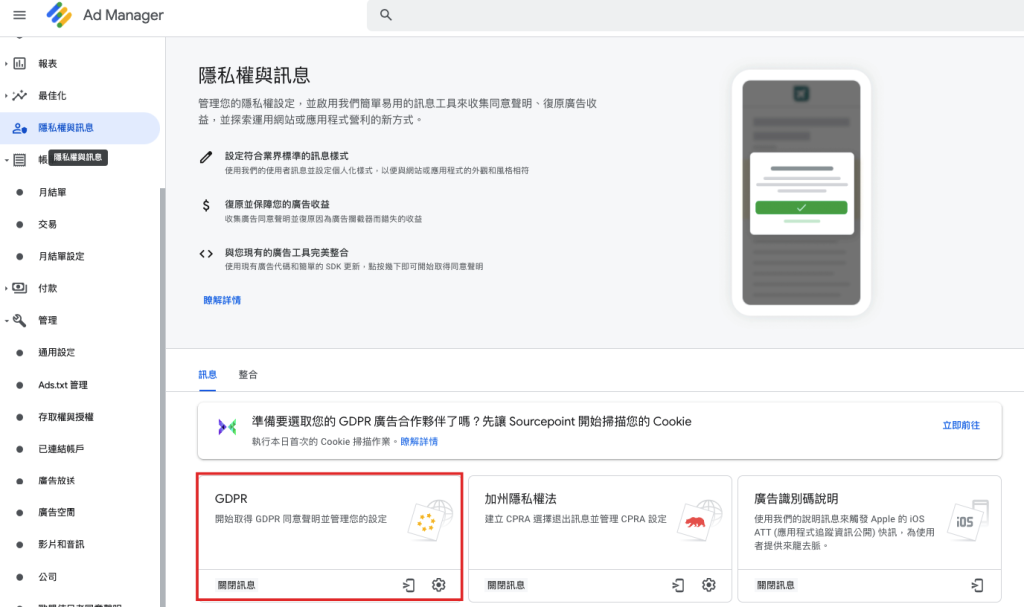Image resolution: width=1024 pixels, height=607 pixels.
Task: Open the hamburger main menu
Action: coord(20,14)
